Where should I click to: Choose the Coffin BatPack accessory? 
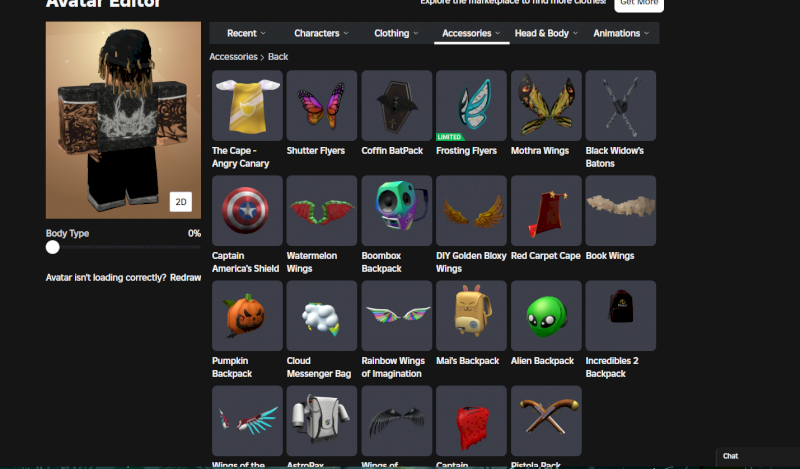pyautogui.click(x=396, y=106)
